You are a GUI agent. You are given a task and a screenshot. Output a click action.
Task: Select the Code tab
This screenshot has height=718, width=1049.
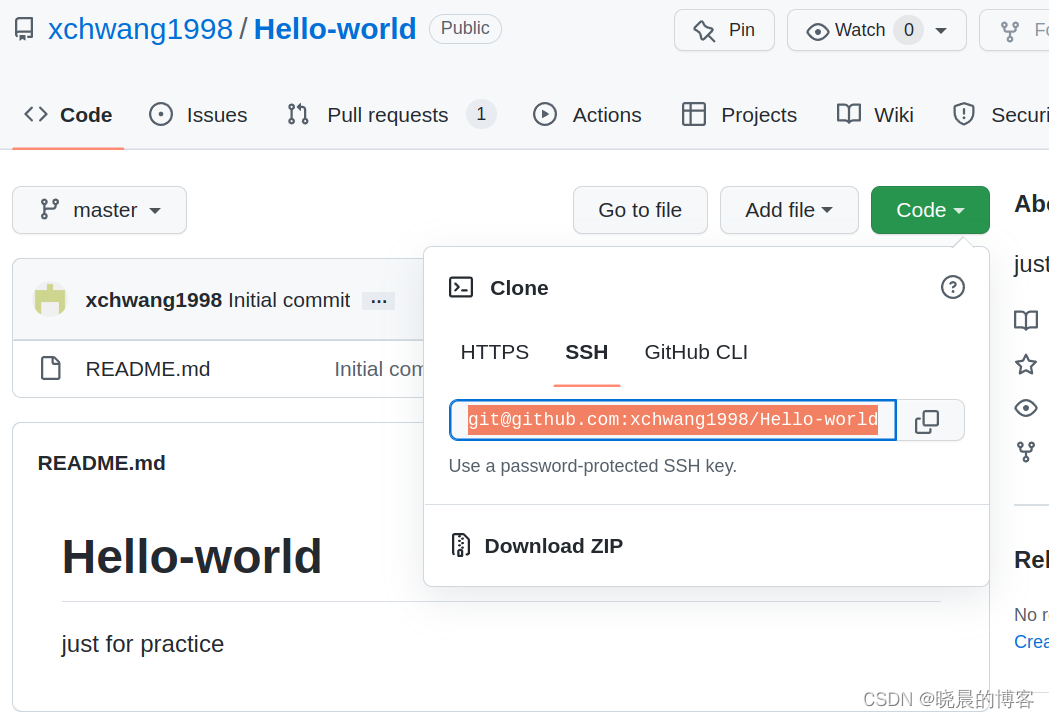point(68,115)
